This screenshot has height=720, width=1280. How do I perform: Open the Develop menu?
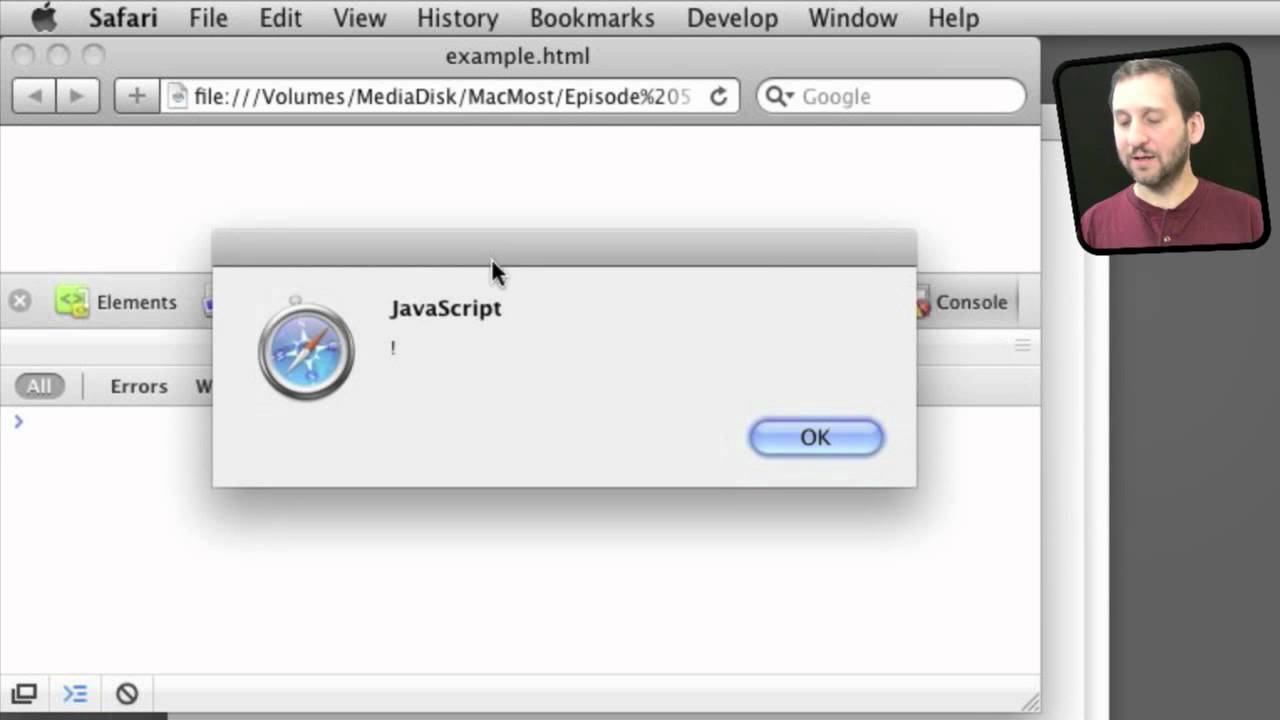732,18
